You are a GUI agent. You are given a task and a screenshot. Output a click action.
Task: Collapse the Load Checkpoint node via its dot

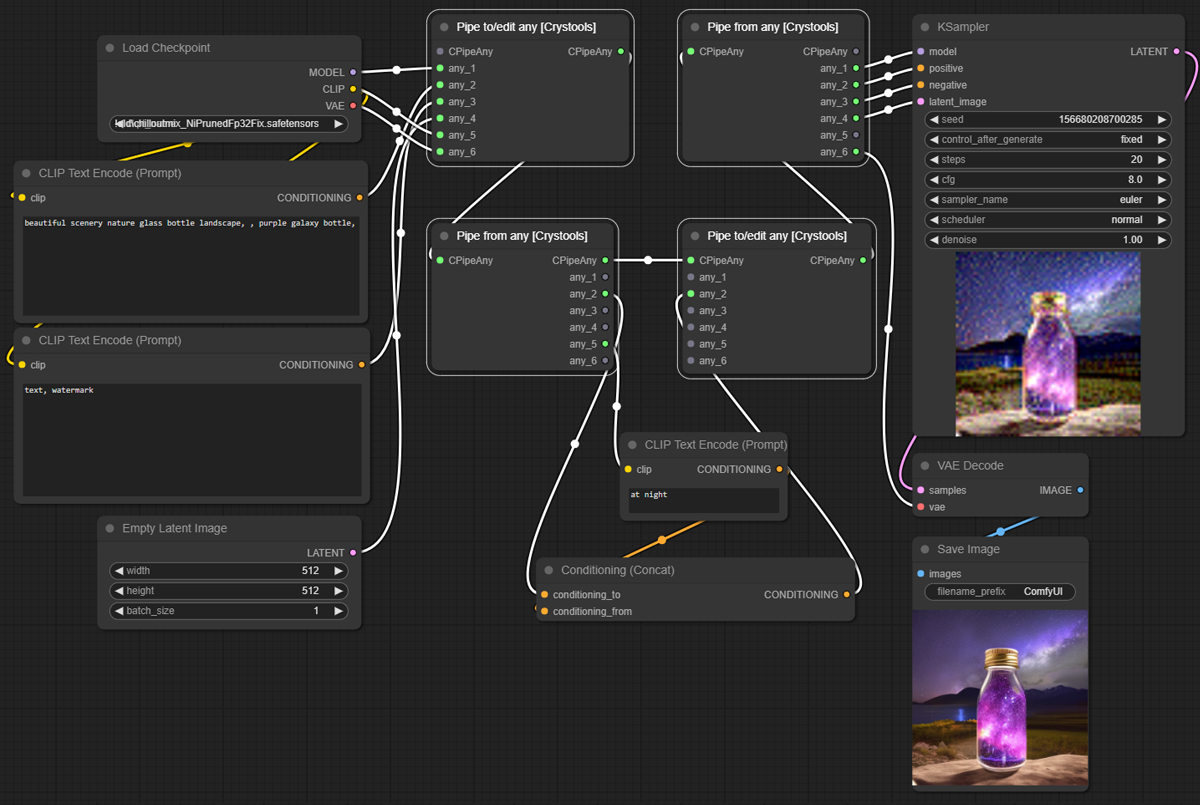(x=110, y=48)
